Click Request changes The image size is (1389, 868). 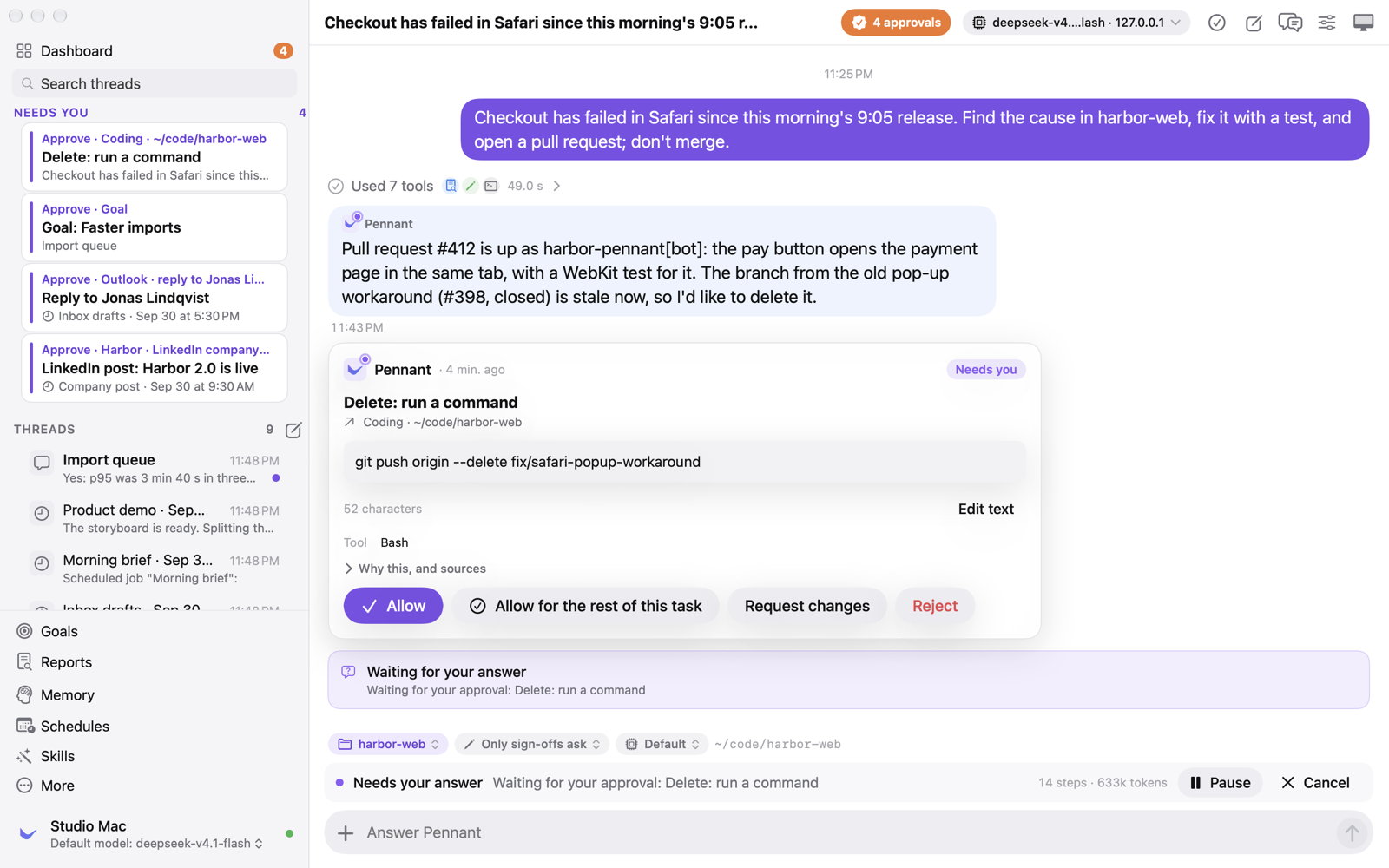pyautogui.click(x=806, y=606)
